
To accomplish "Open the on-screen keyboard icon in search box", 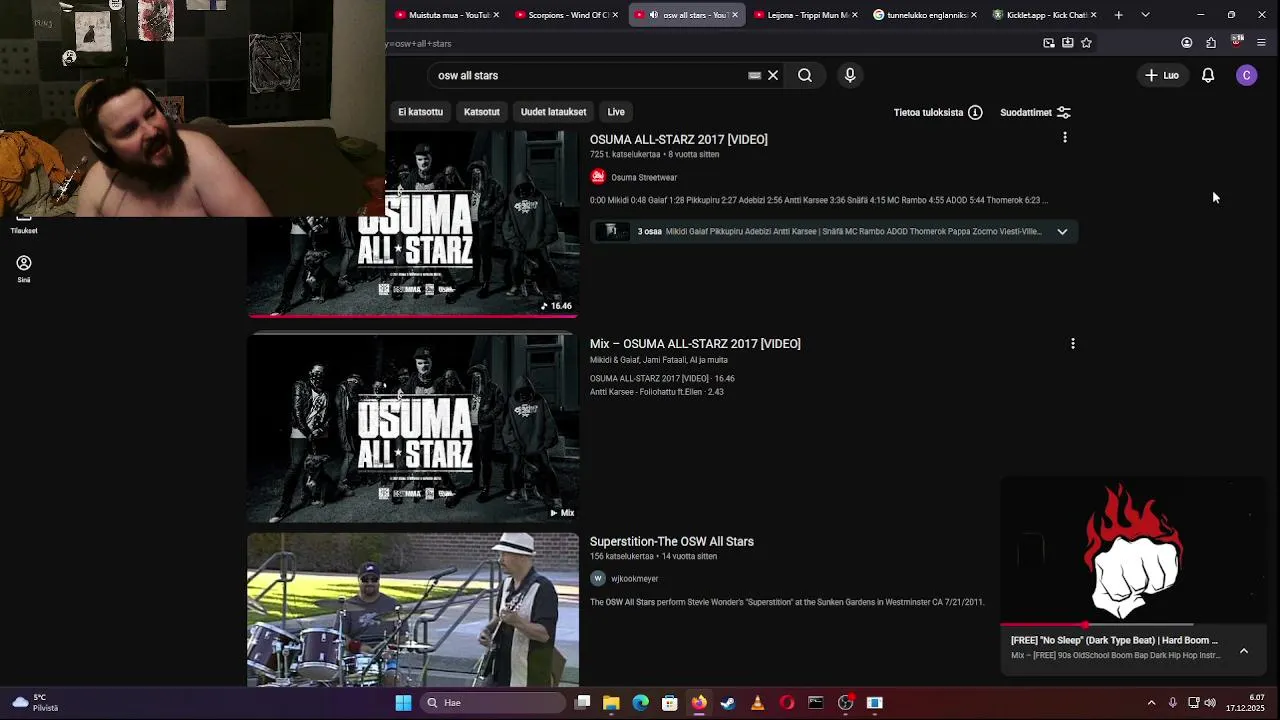I will [755, 75].
